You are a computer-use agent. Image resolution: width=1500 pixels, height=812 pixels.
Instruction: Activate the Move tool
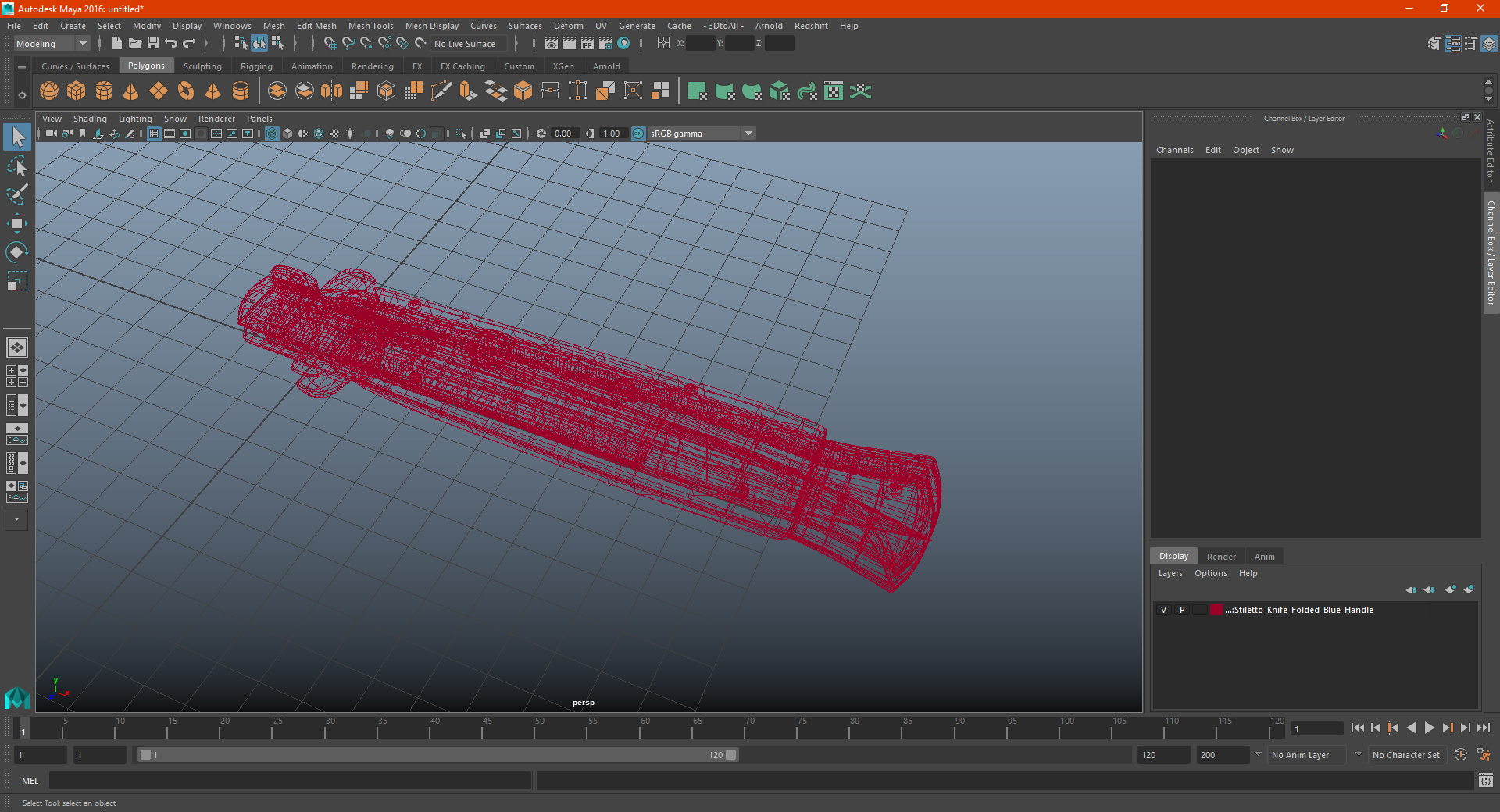click(x=17, y=223)
